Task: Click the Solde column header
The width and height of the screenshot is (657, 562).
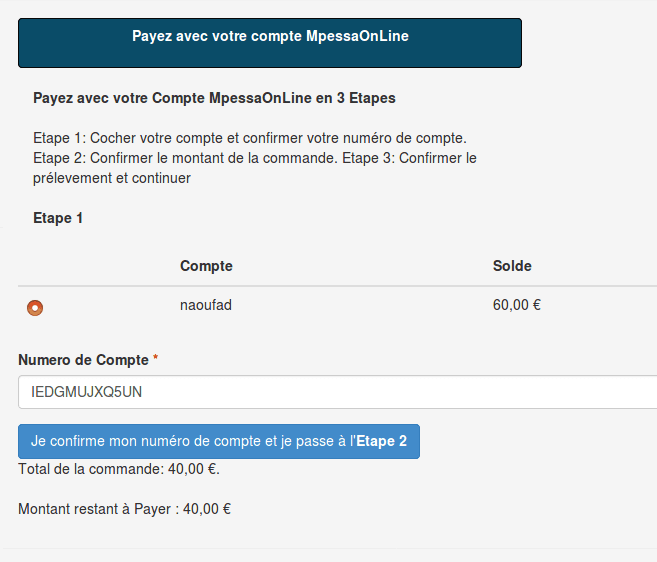Action: pos(512,266)
